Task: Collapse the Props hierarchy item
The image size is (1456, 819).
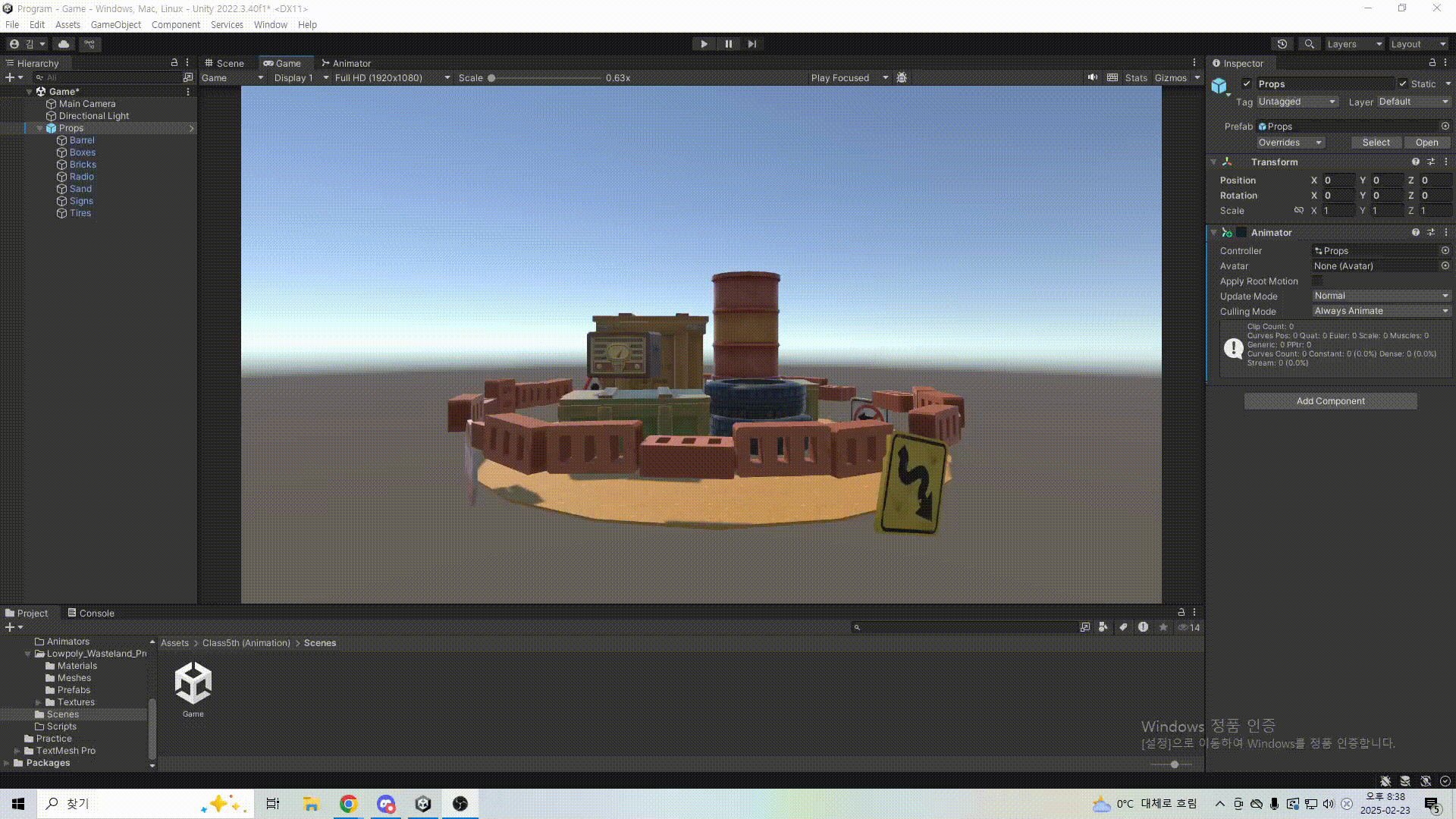Action: pos(39,128)
